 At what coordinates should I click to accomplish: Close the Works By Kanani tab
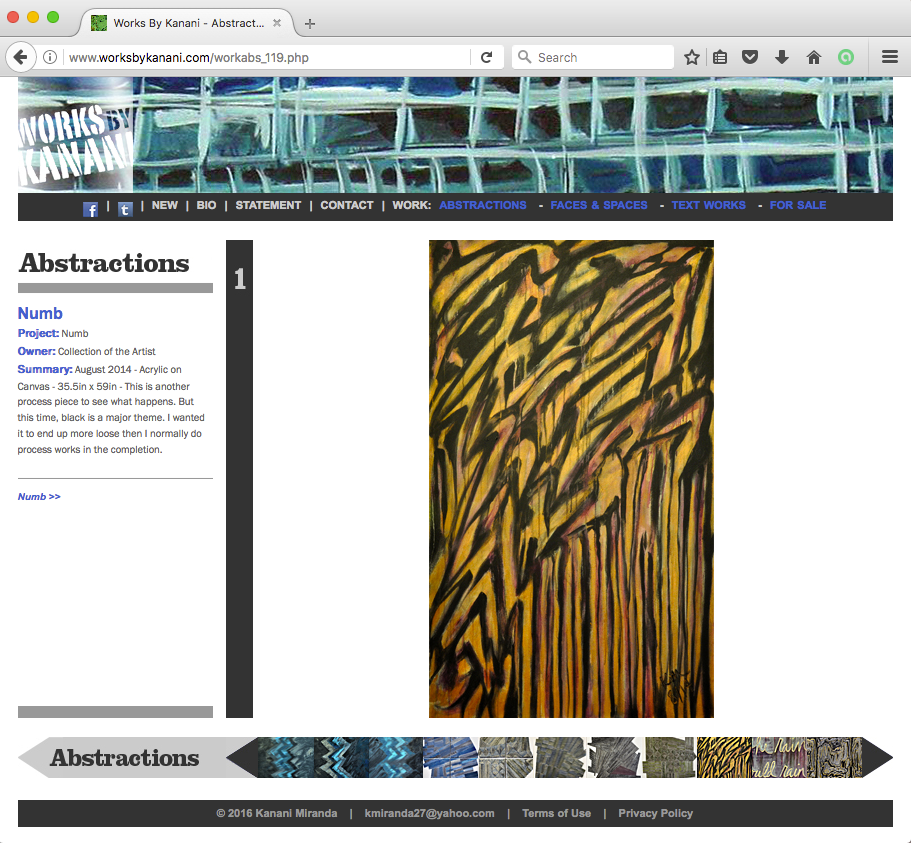tap(277, 23)
